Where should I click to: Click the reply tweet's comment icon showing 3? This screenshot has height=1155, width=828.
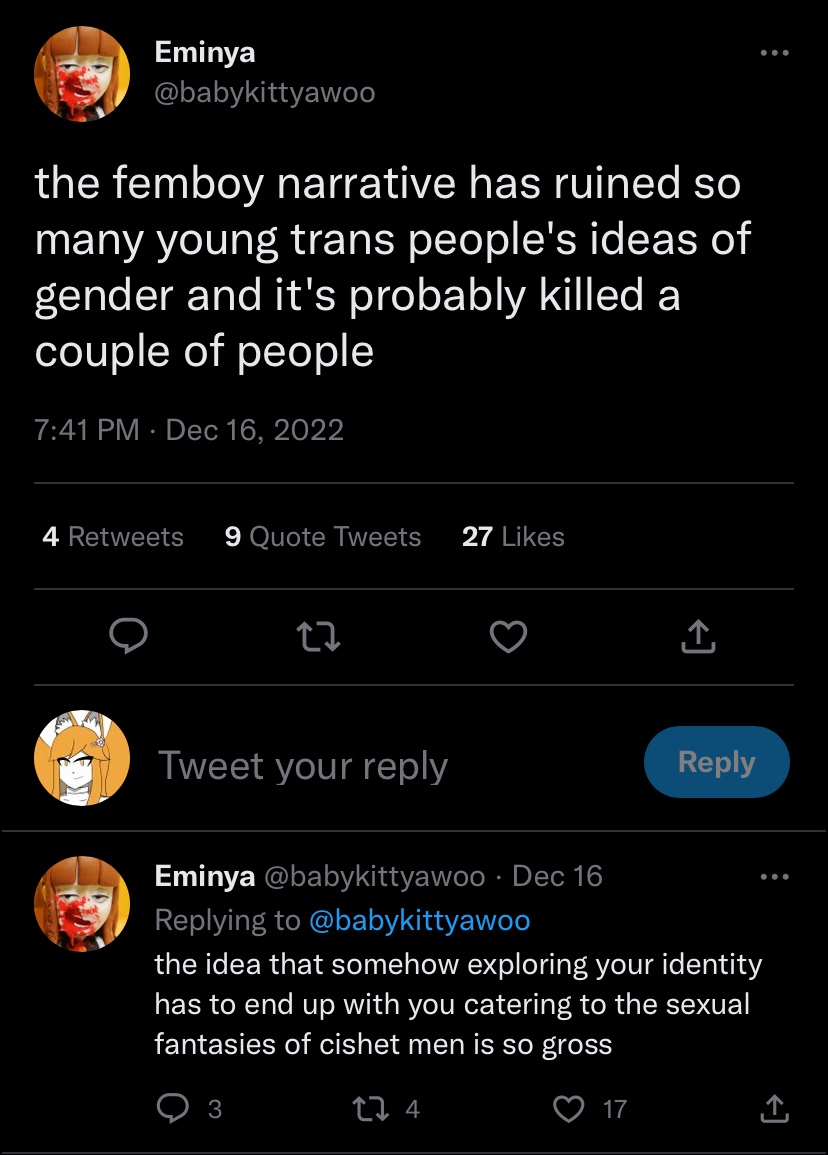click(189, 1108)
